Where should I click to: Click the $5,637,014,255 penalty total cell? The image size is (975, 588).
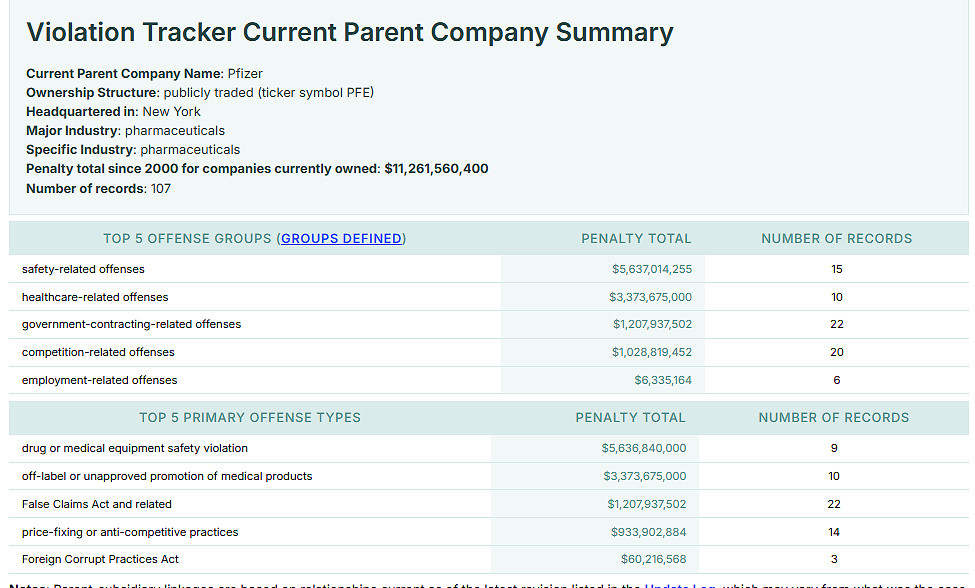pyautogui.click(x=651, y=269)
